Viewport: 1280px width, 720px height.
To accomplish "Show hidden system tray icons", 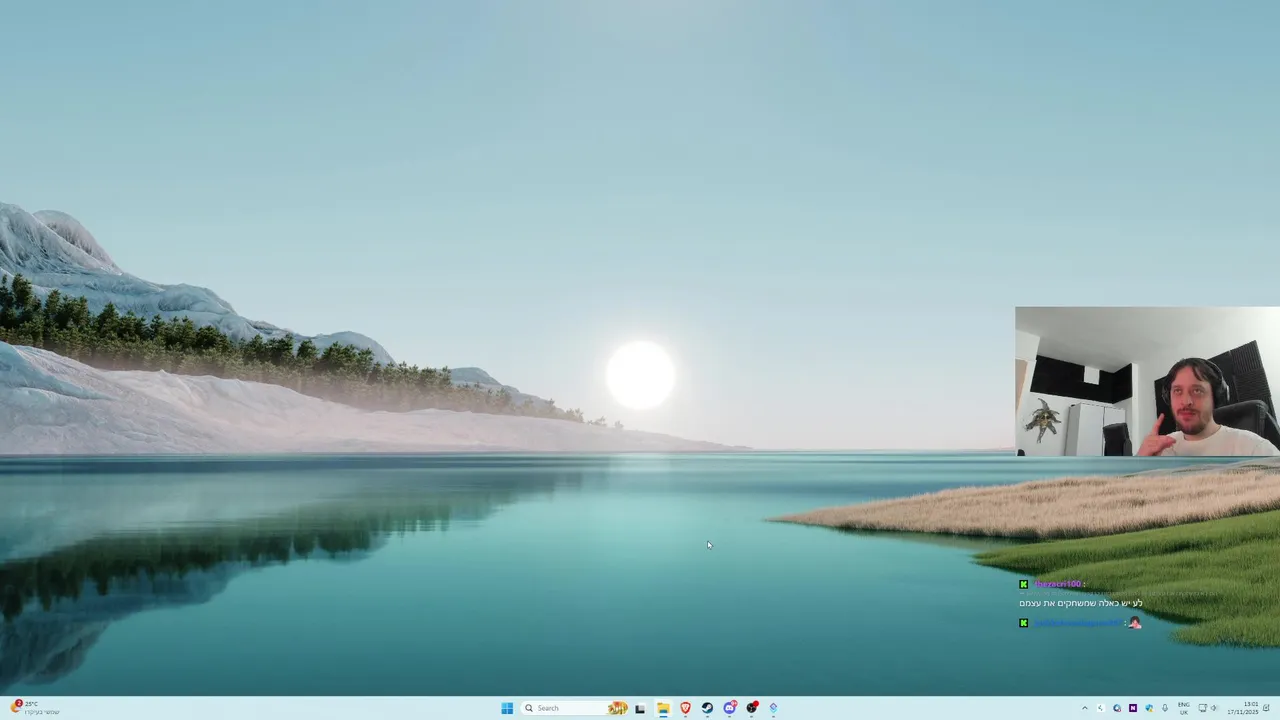I will click(1085, 708).
